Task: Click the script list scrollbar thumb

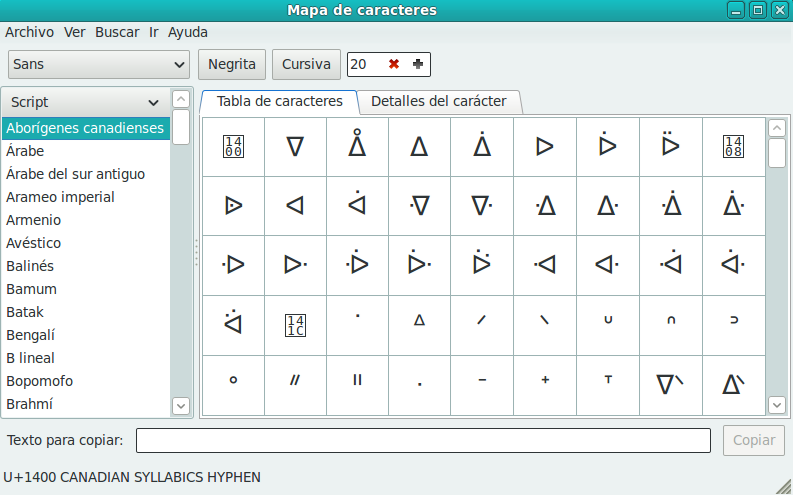Action: tap(181, 127)
